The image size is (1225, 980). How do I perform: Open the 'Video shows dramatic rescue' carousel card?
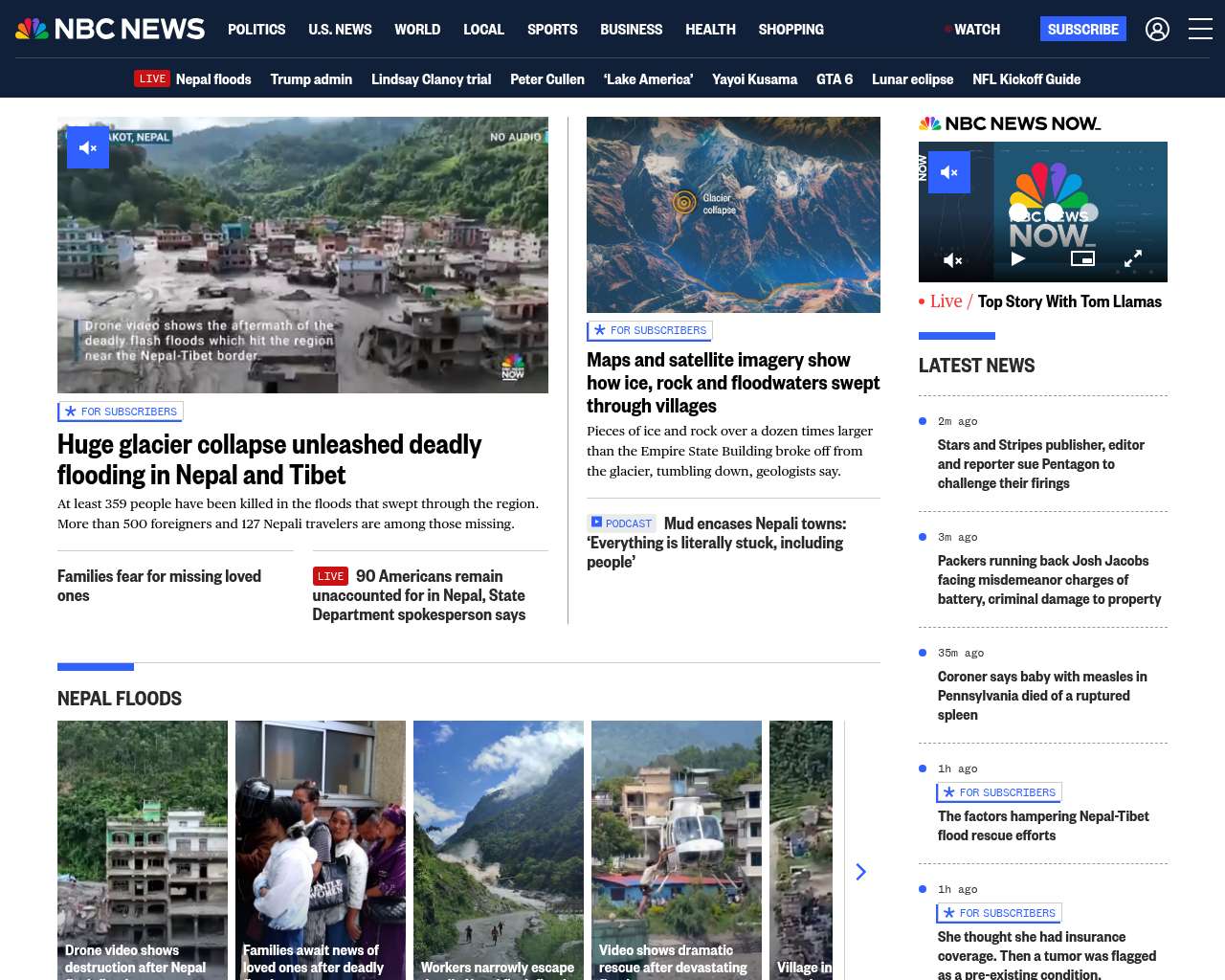pyautogui.click(x=677, y=850)
